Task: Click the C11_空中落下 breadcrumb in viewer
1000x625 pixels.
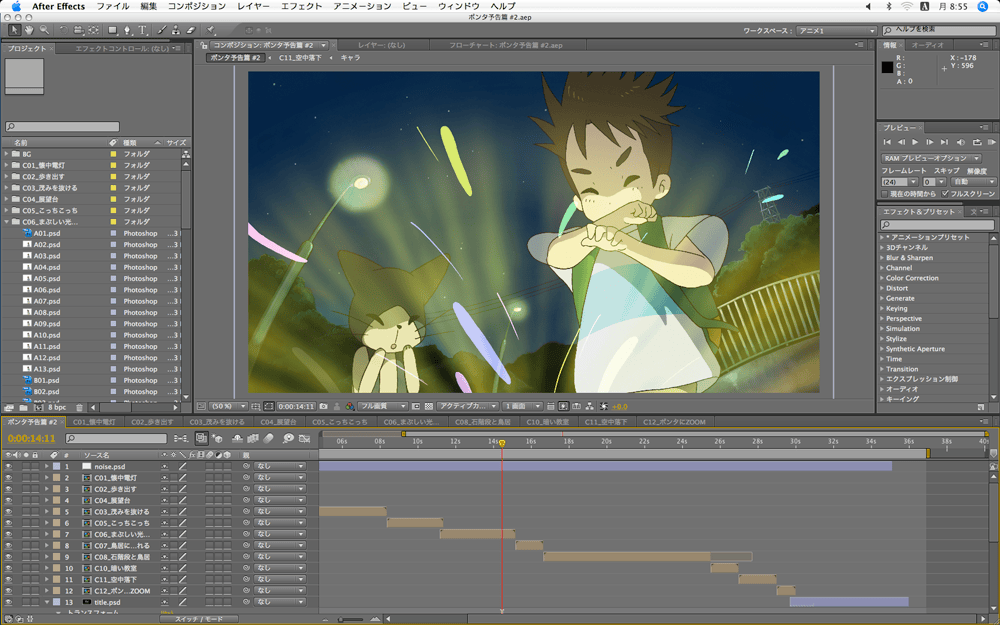Action: coord(300,58)
